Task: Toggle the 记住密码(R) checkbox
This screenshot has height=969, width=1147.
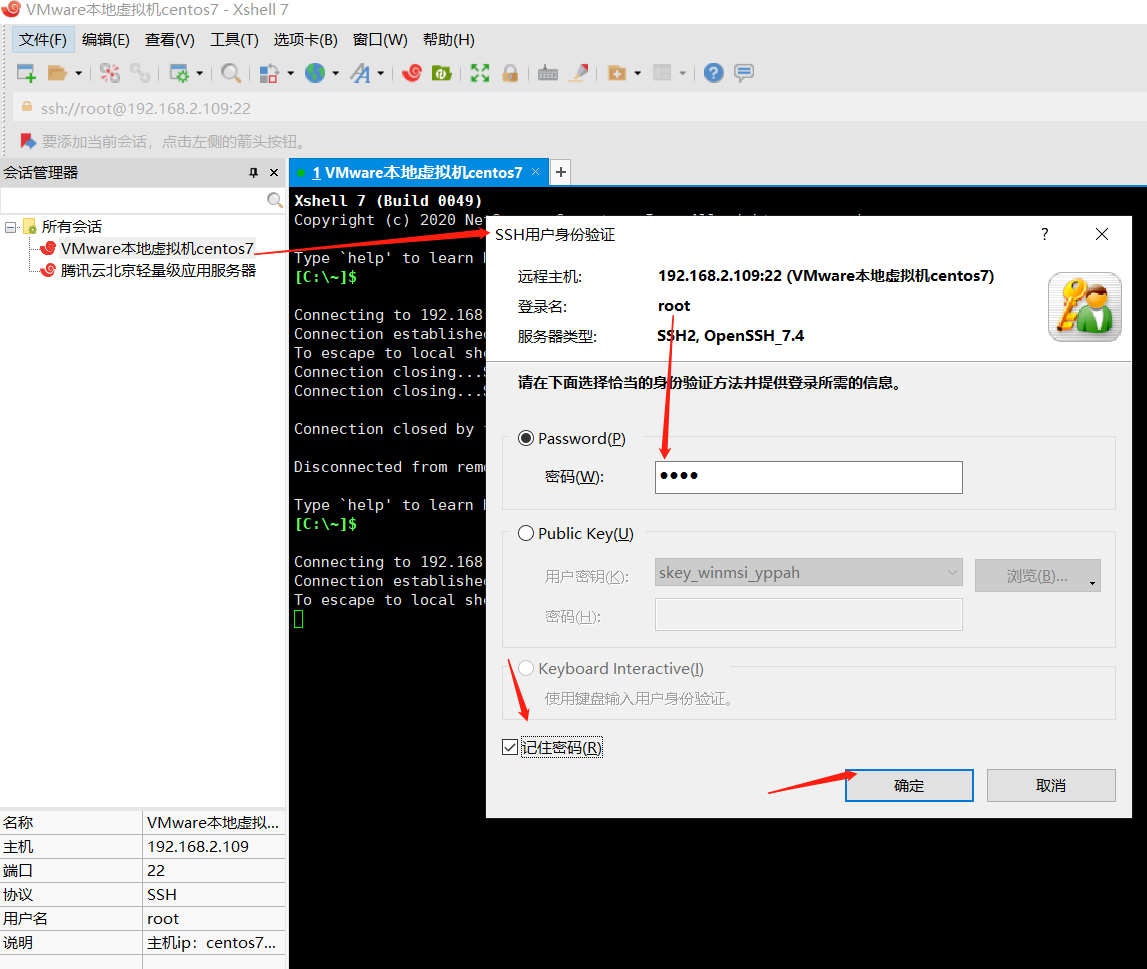Action: click(510, 747)
